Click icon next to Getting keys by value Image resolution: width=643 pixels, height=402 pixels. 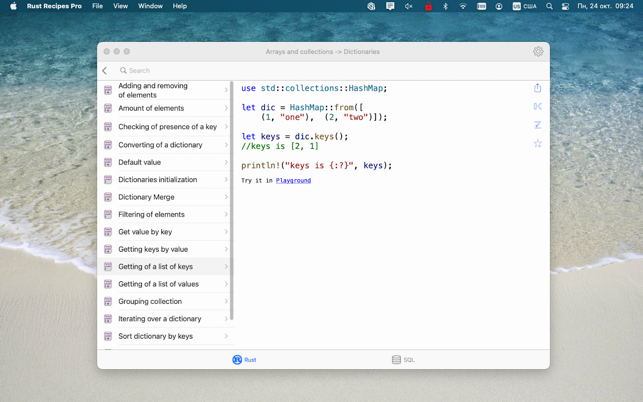108,249
